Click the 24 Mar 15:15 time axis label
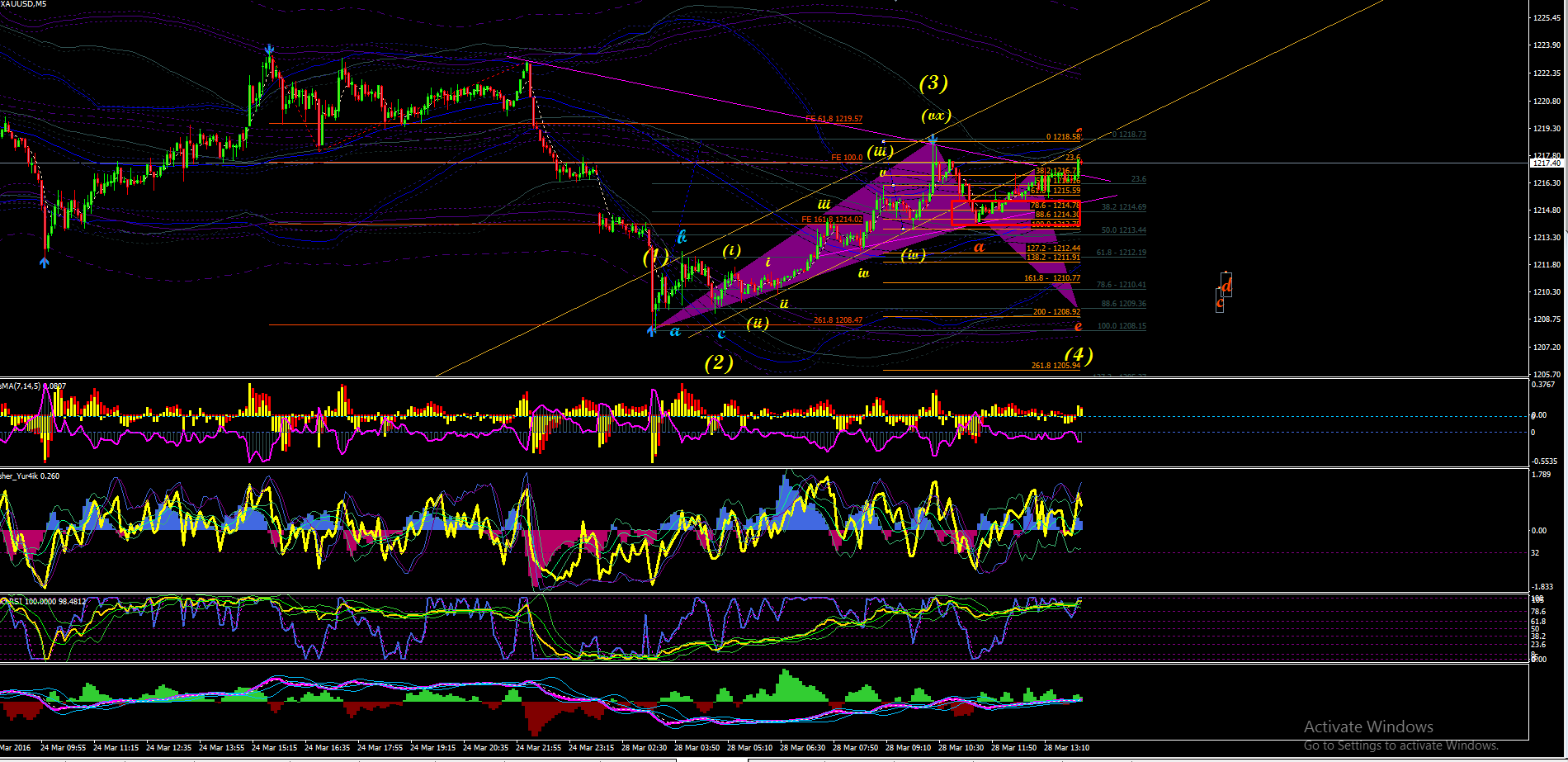This screenshot has width=1568, height=762. click(x=274, y=748)
